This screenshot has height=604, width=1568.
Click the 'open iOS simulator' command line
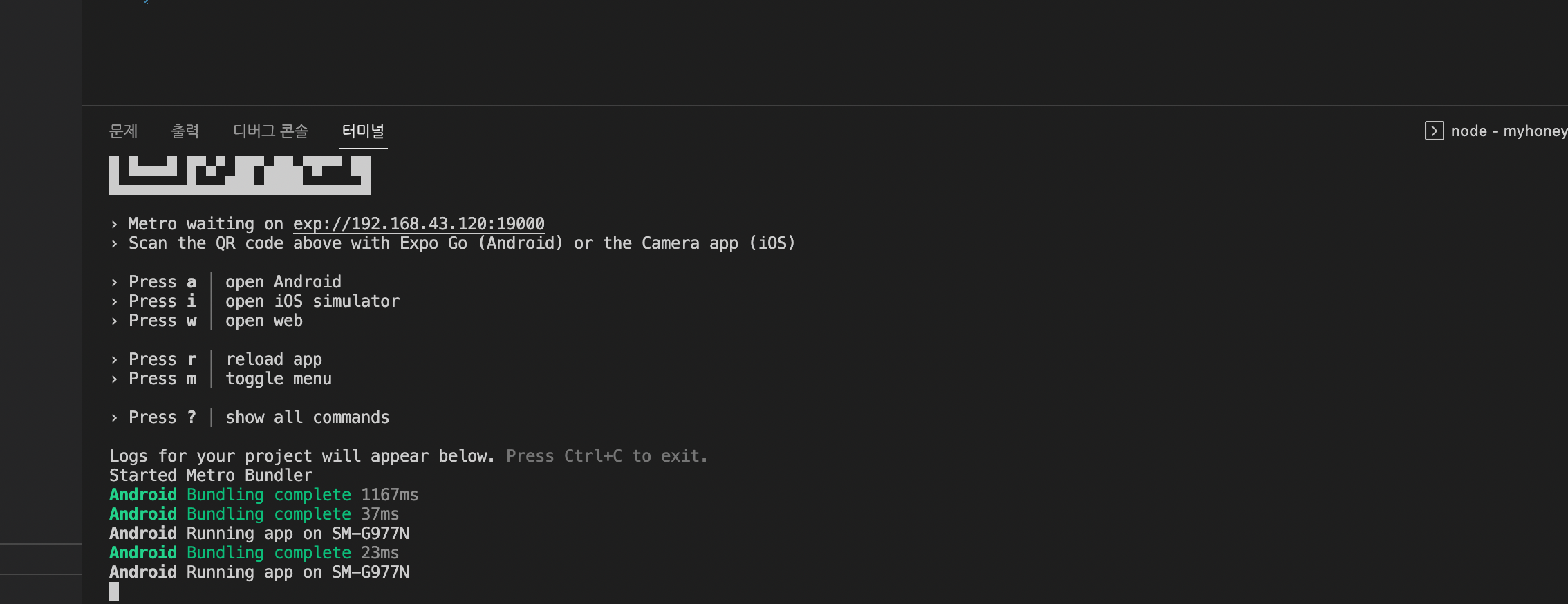pyautogui.click(x=312, y=301)
